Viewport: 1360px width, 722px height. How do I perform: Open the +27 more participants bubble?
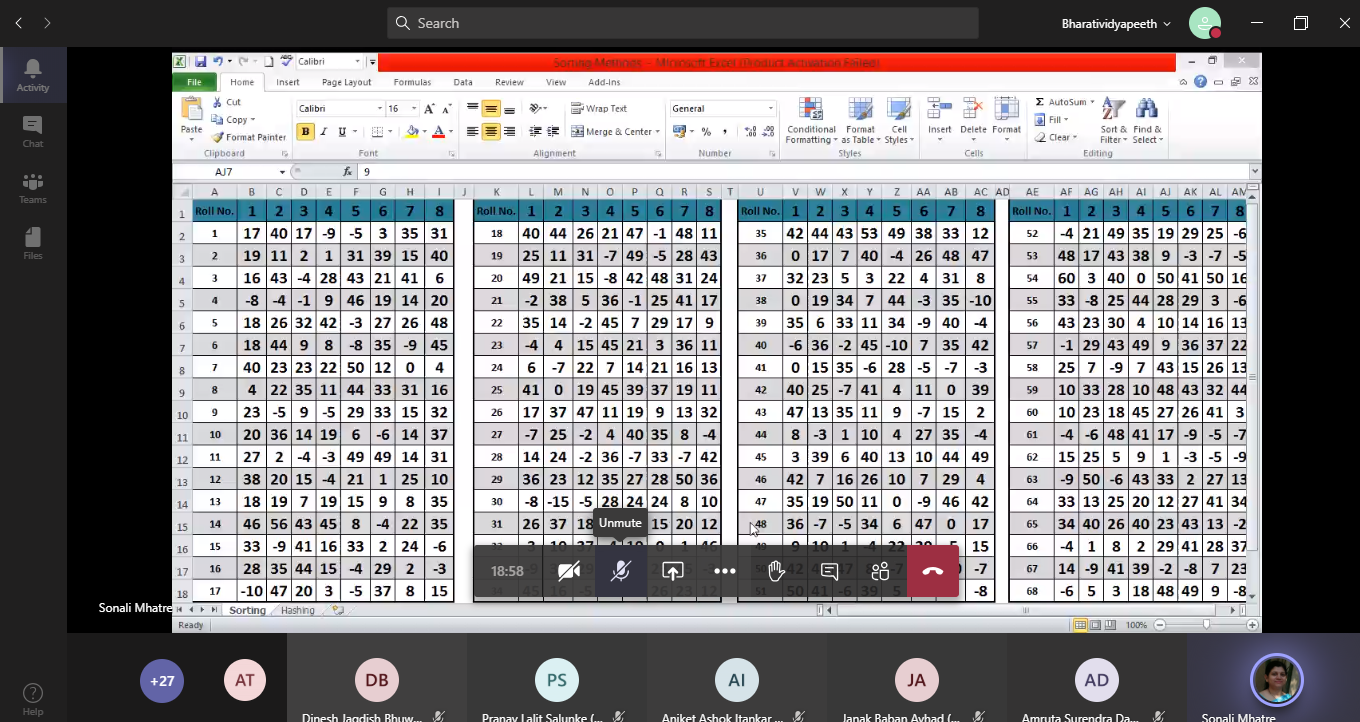pos(162,681)
